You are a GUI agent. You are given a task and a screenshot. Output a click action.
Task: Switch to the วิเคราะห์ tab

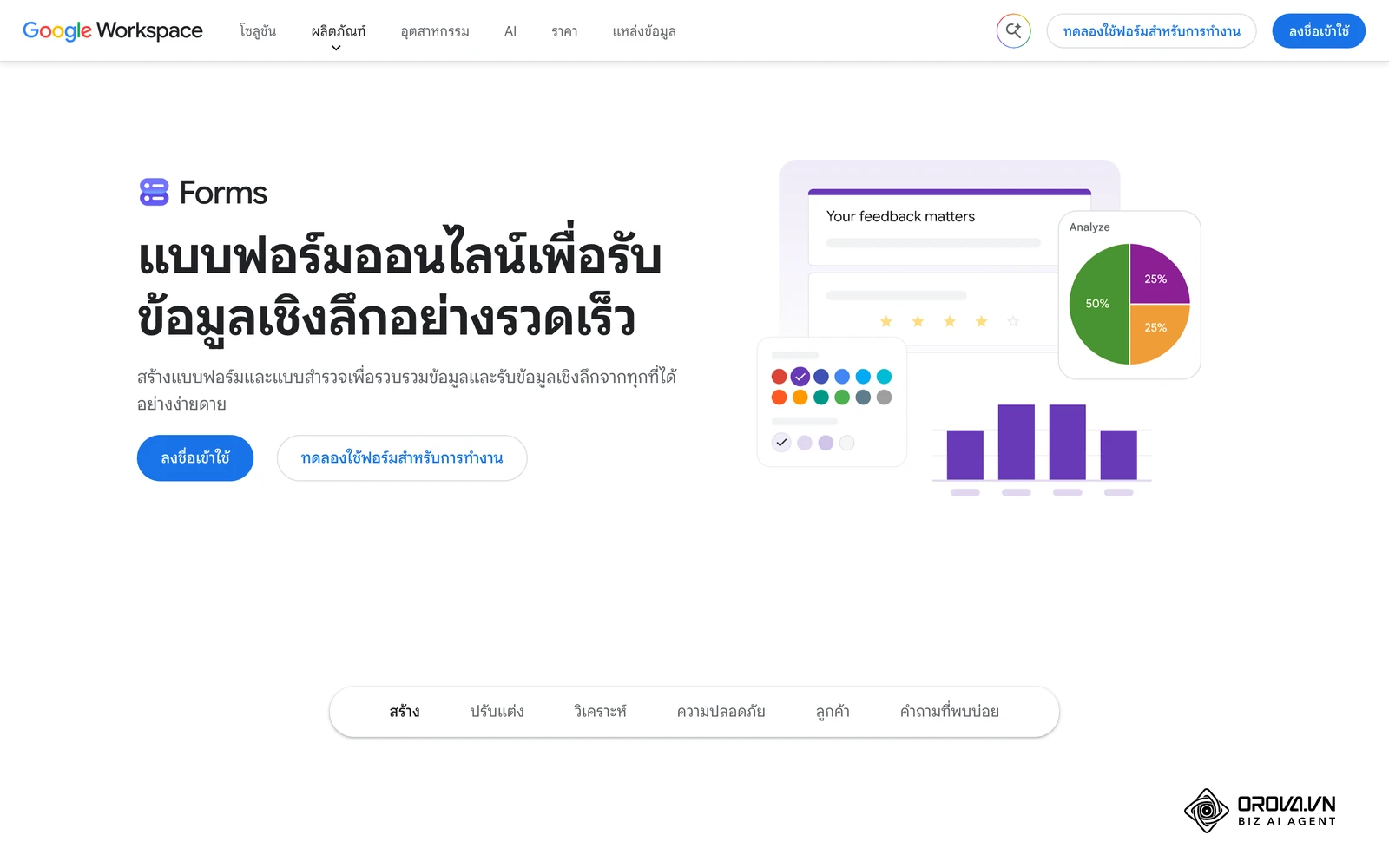point(600,712)
